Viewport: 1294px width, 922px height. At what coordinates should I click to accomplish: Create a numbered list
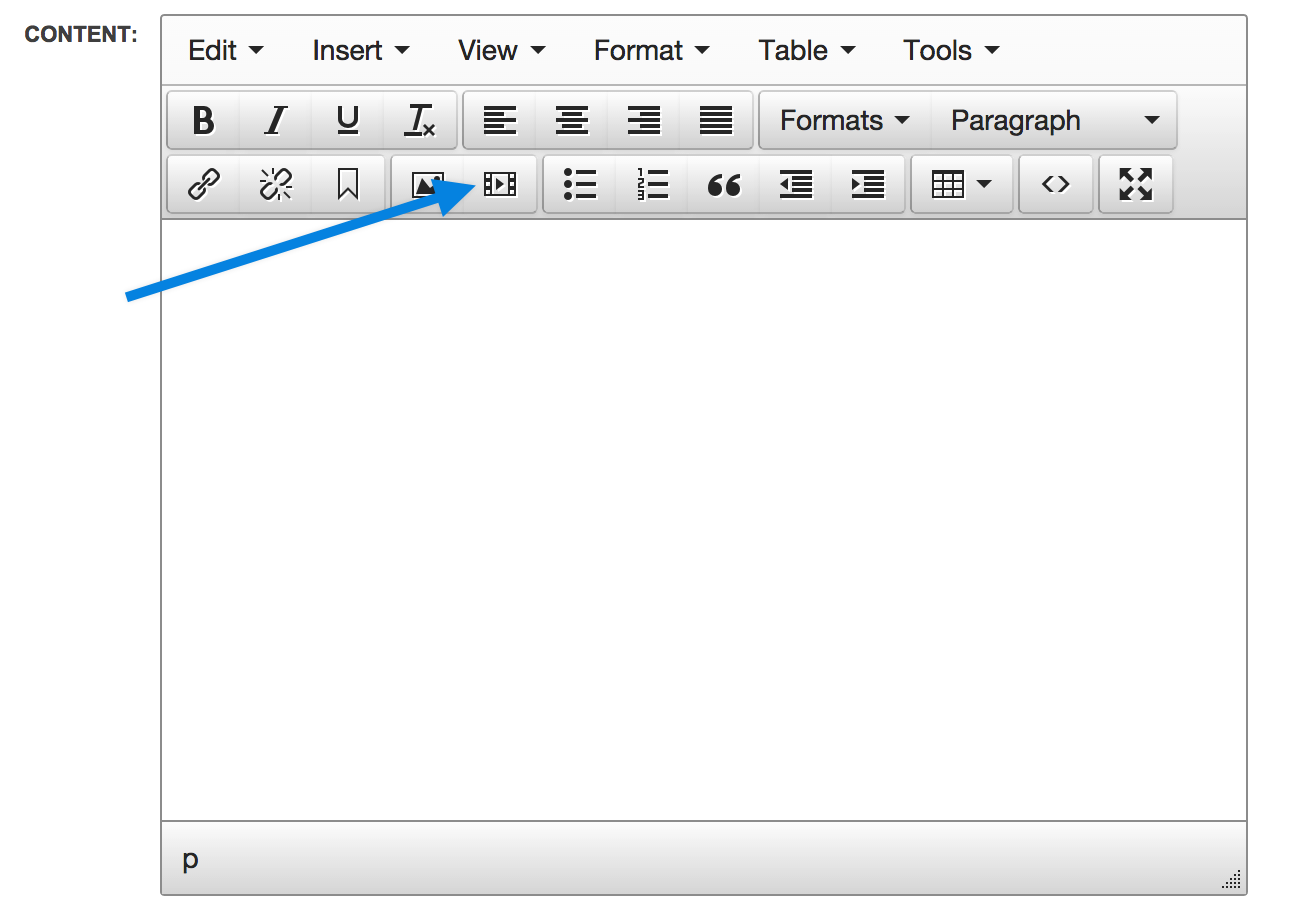652,184
